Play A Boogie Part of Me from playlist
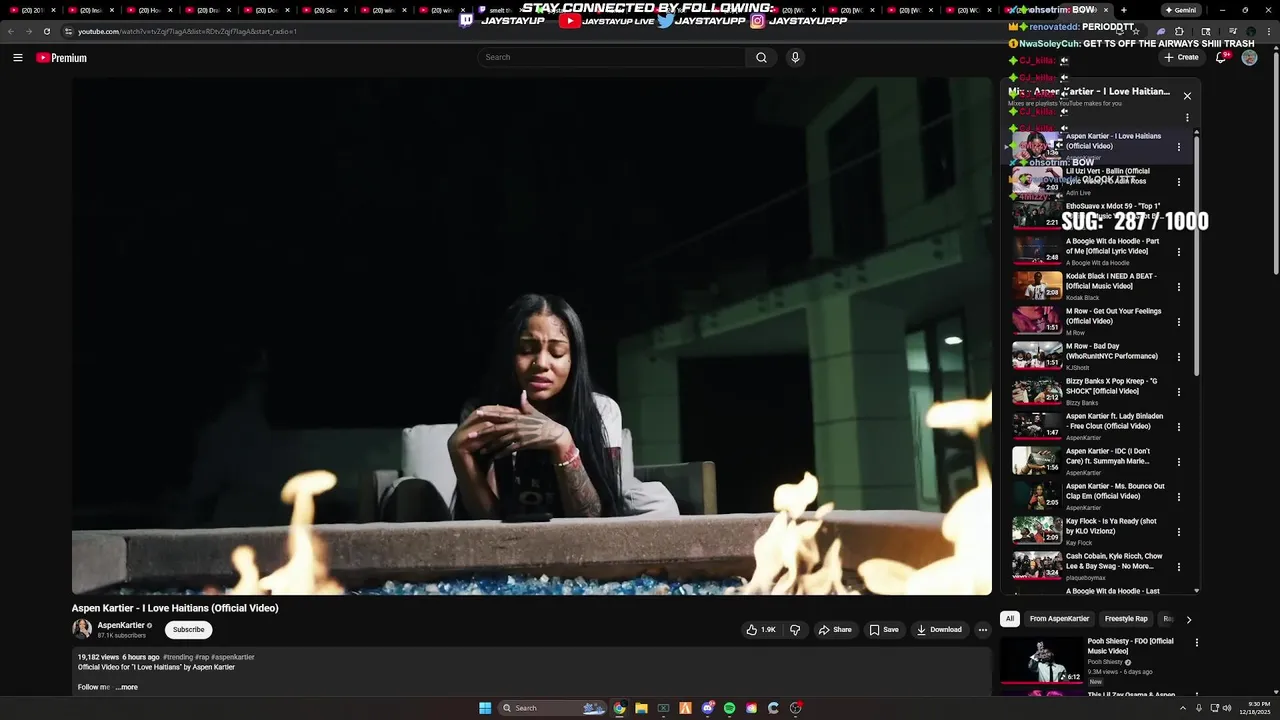The width and height of the screenshot is (1280, 720). [x=1037, y=251]
